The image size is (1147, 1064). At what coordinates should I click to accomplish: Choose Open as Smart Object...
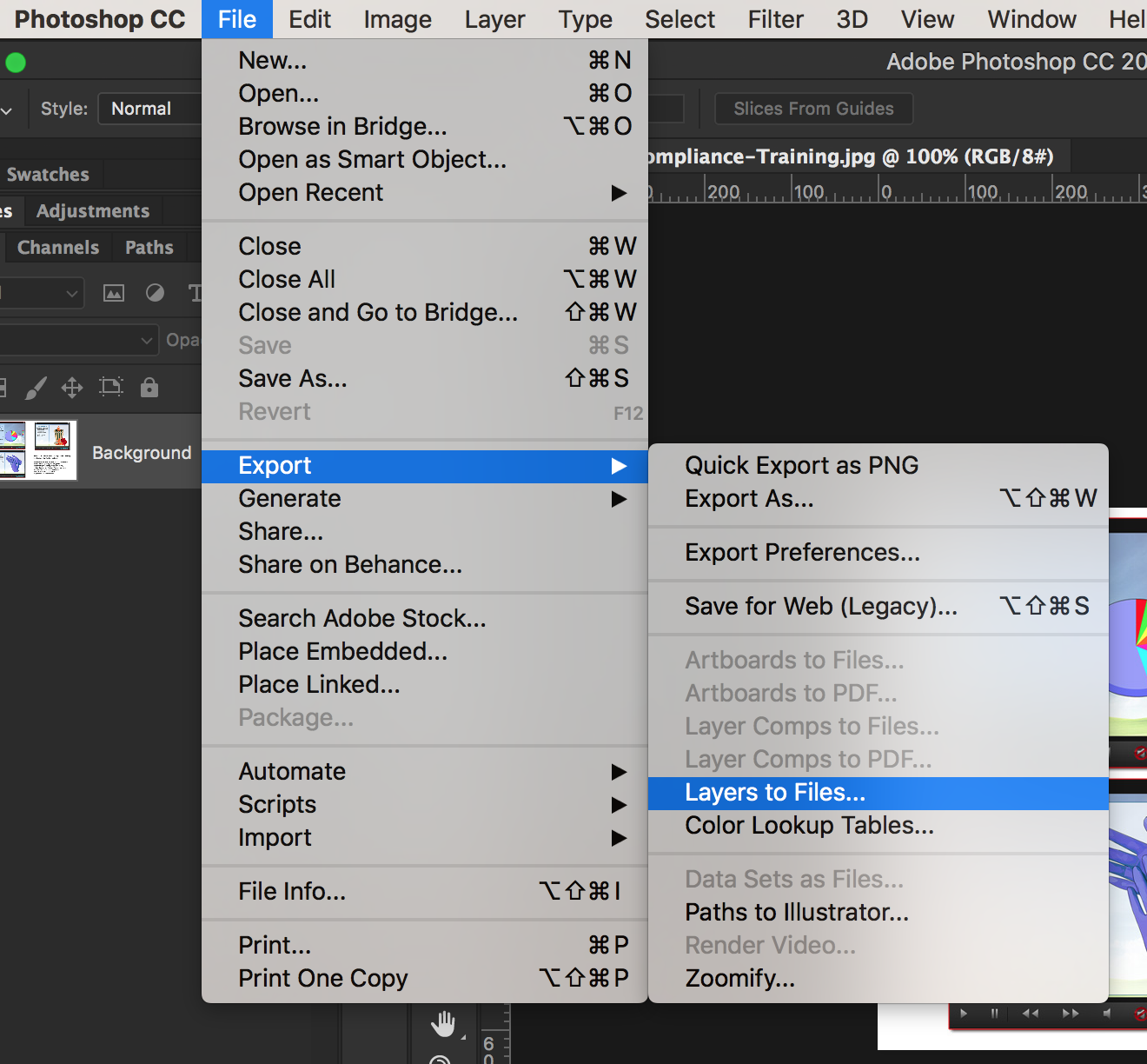[425, 160]
